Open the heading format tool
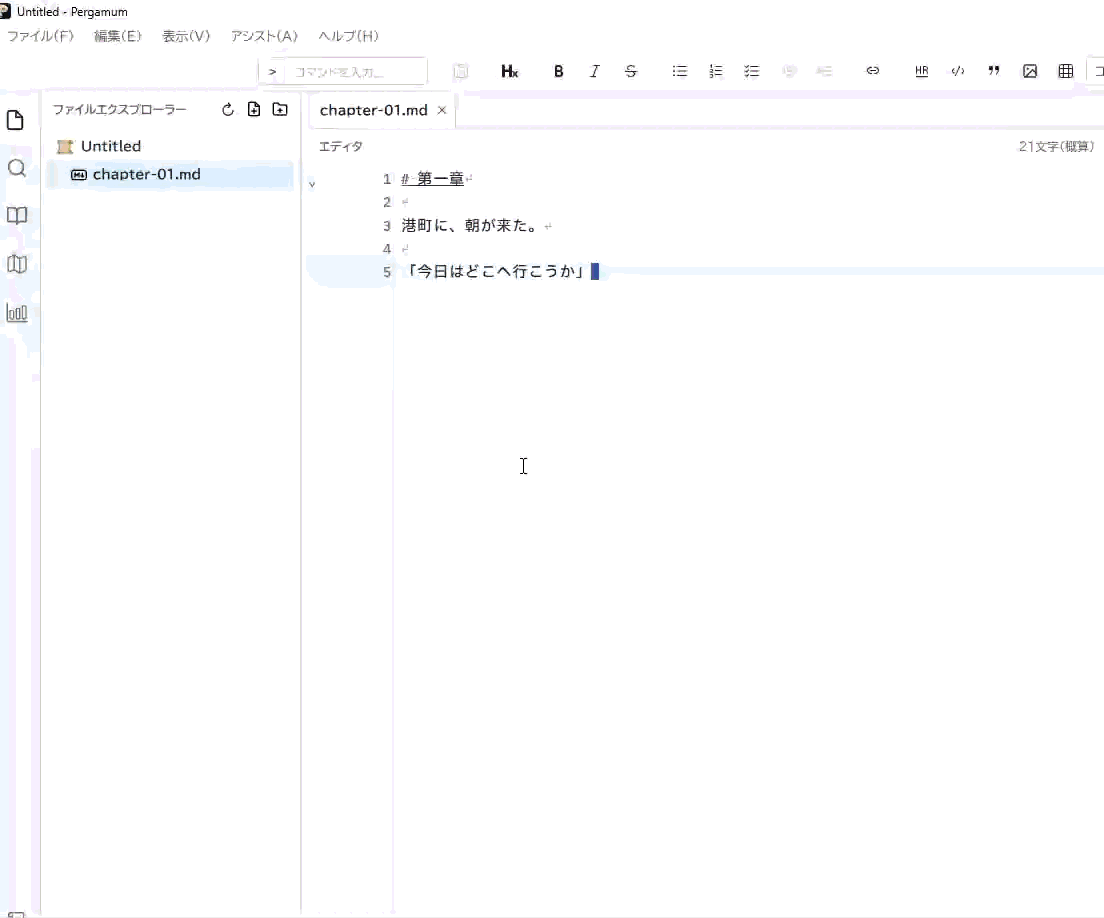This screenshot has height=918, width=1104. (x=509, y=71)
